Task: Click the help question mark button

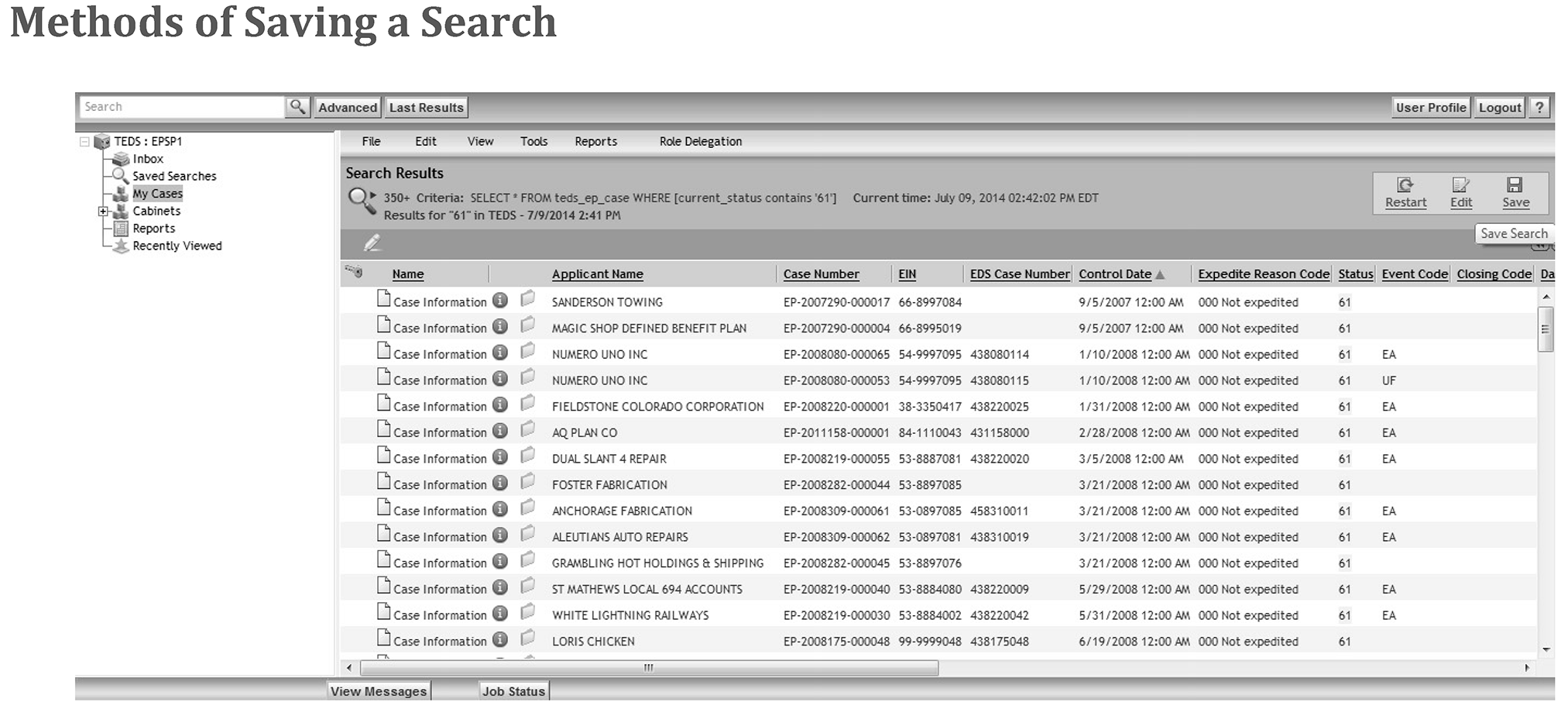Action: [x=1539, y=107]
